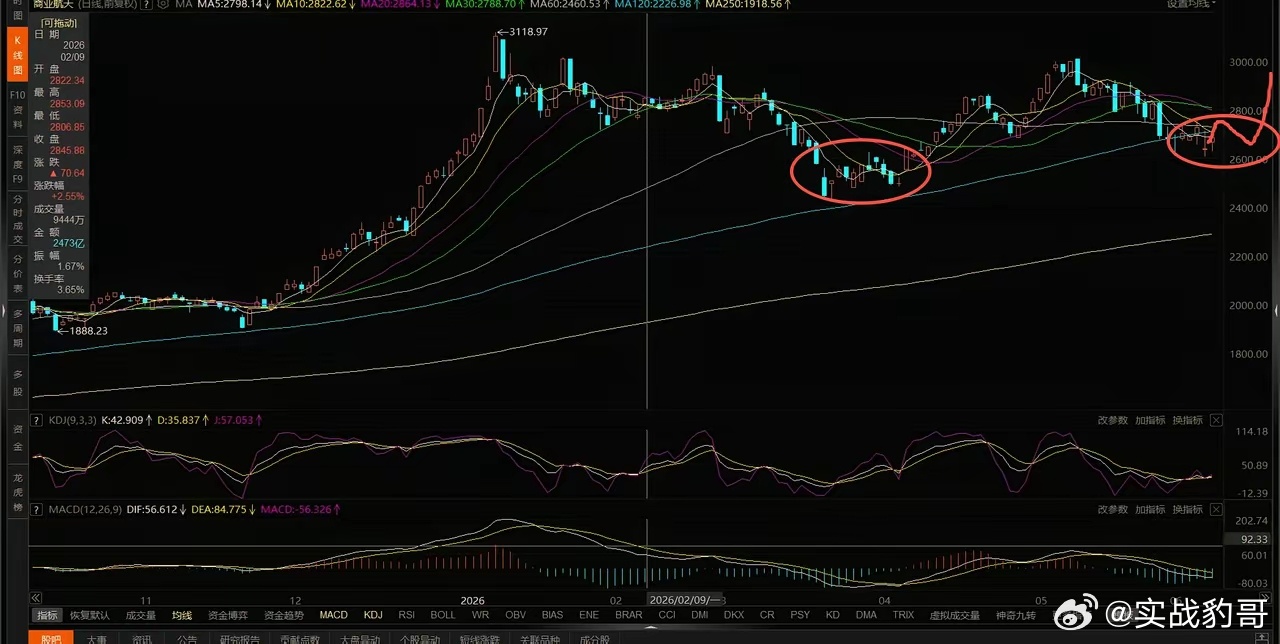Toggle the 成交量 indicator

coord(140,615)
